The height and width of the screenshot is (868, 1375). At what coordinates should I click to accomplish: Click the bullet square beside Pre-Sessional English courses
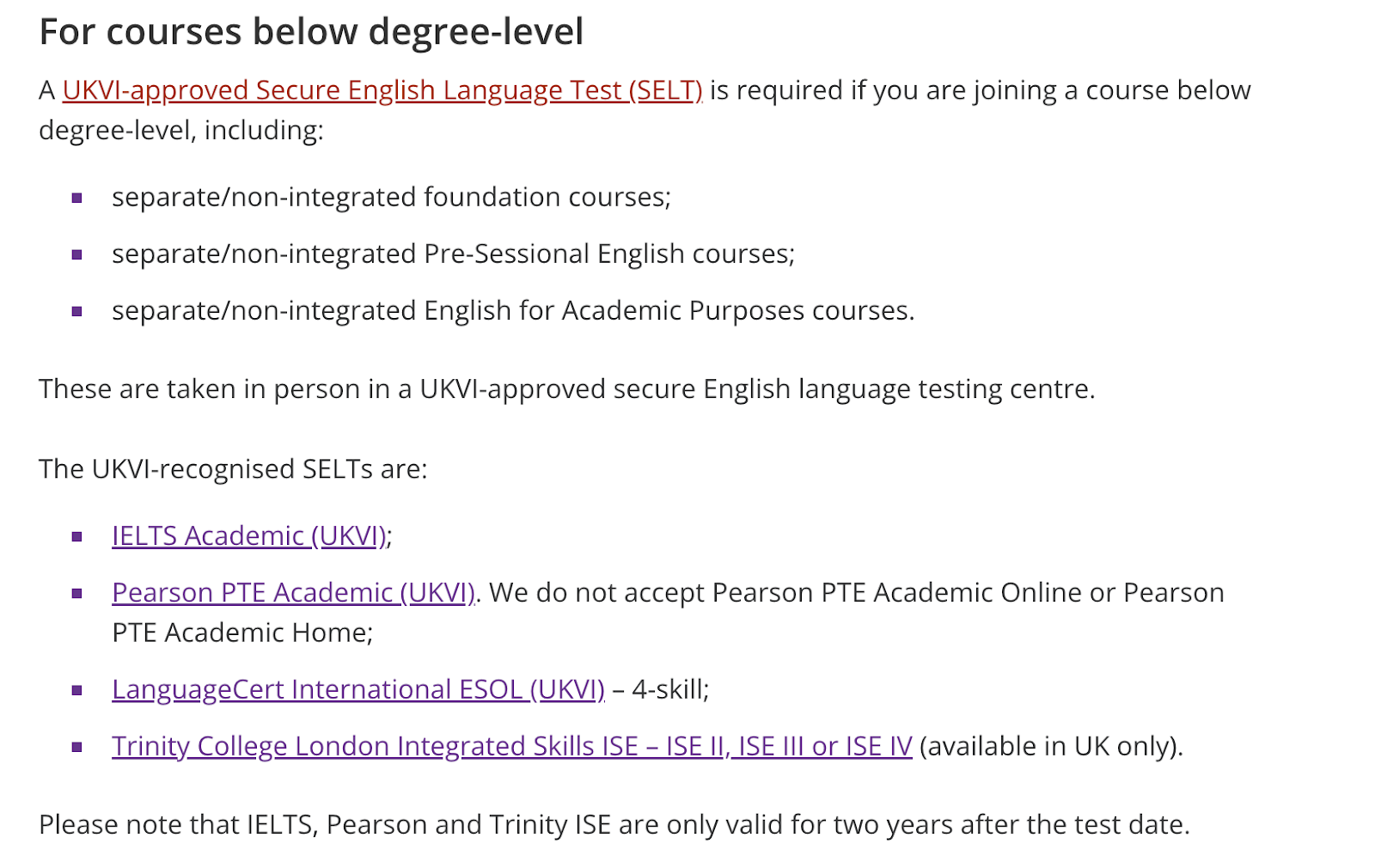[77, 255]
